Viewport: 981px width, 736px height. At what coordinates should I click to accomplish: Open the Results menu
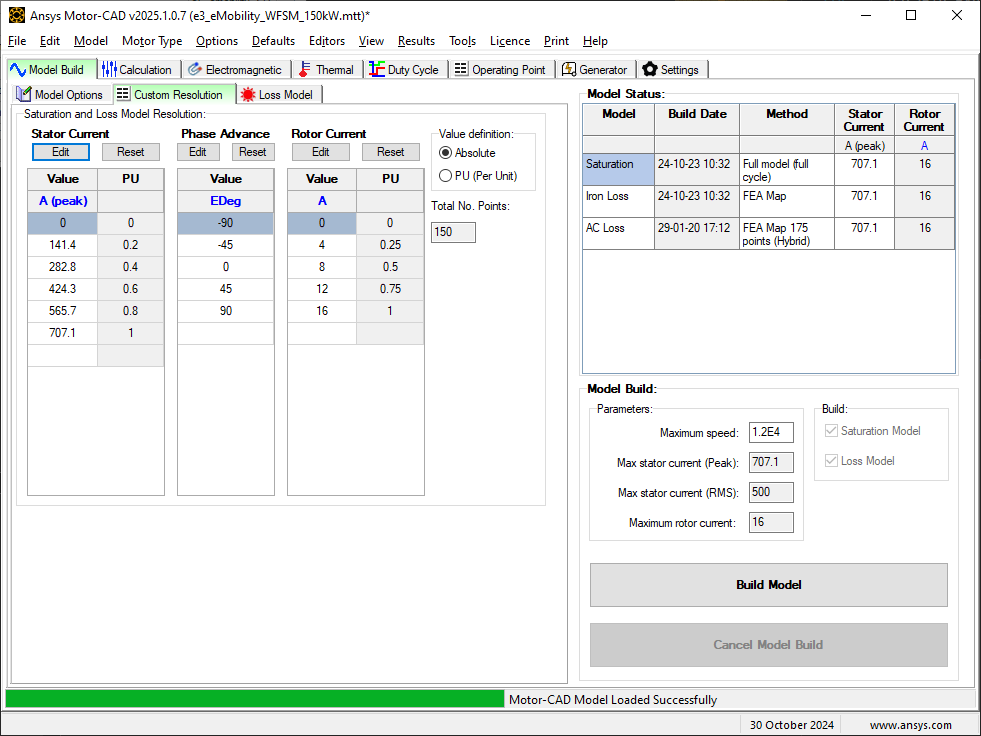pyautogui.click(x=416, y=41)
